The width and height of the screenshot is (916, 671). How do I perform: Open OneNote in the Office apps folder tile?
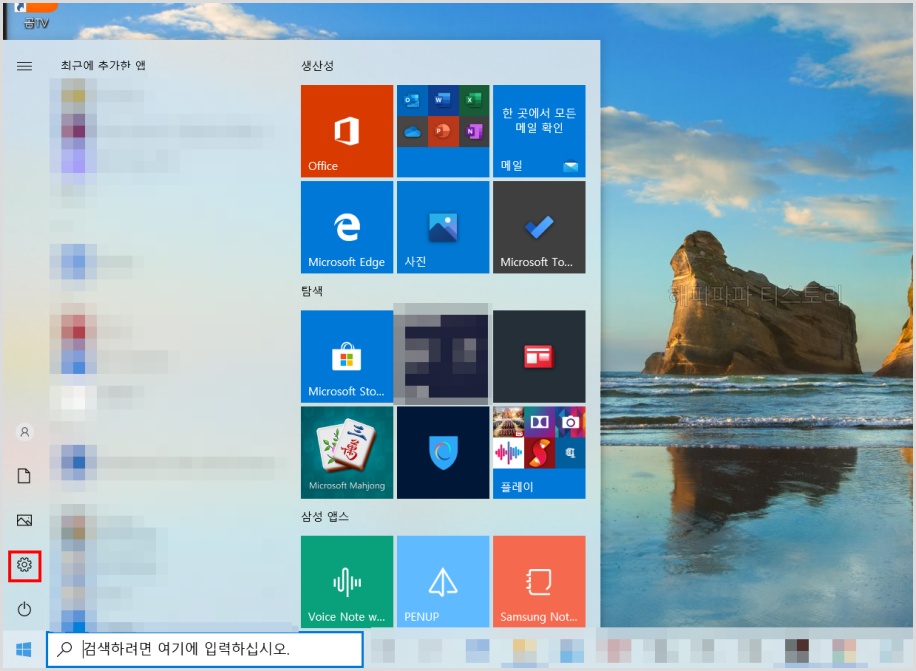point(474,131)
